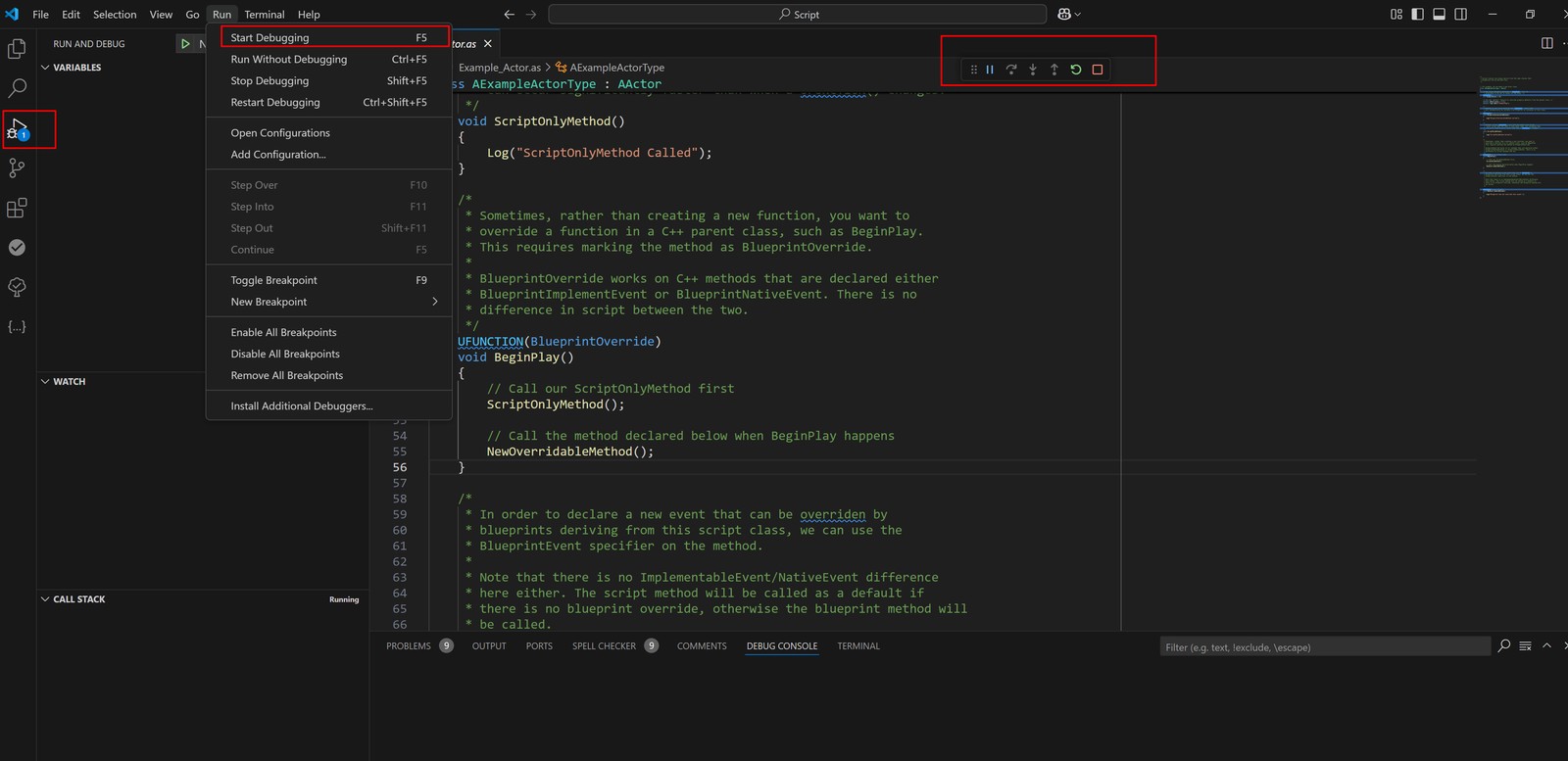Click Open Configurations in Run menu
This screenshot has height=761, width=1568.
(x=328, y=132)
